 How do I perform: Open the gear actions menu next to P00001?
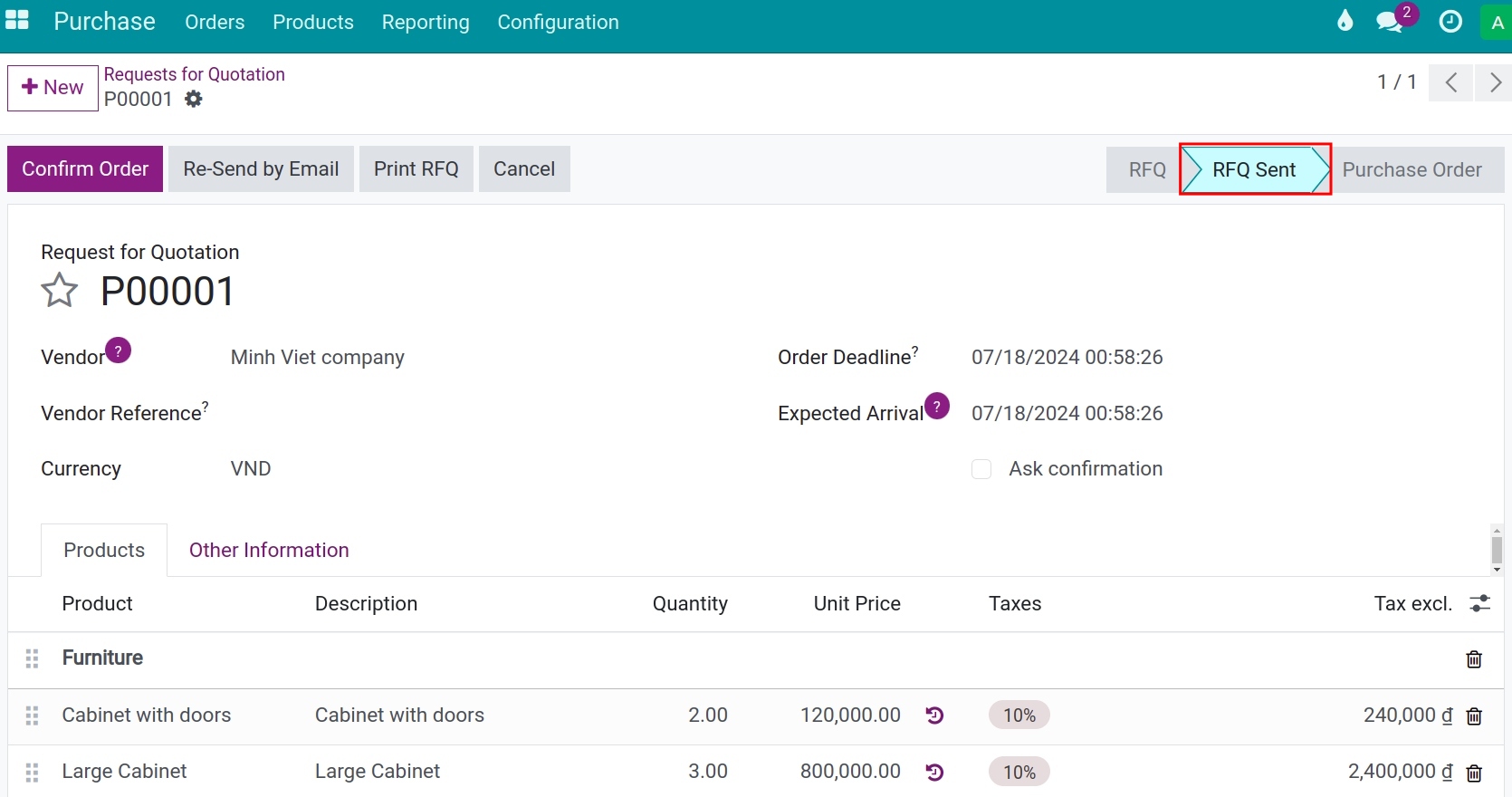coord(194,99)
